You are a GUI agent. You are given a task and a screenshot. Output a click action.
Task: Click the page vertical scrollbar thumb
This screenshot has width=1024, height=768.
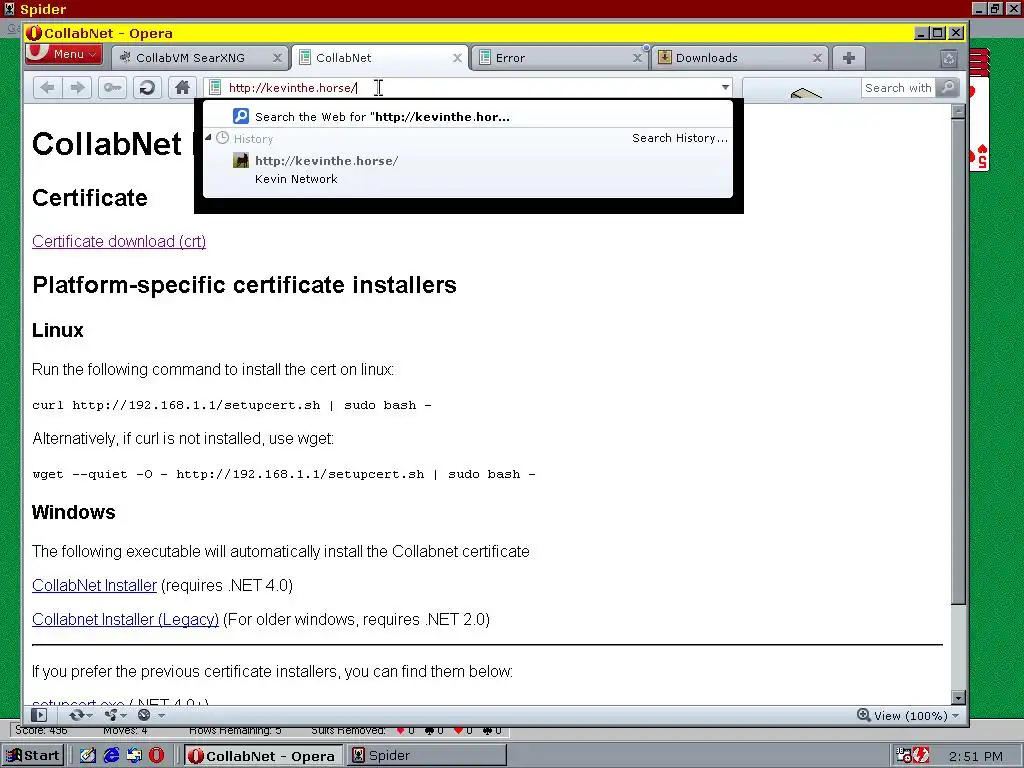(x=958, y=361)
